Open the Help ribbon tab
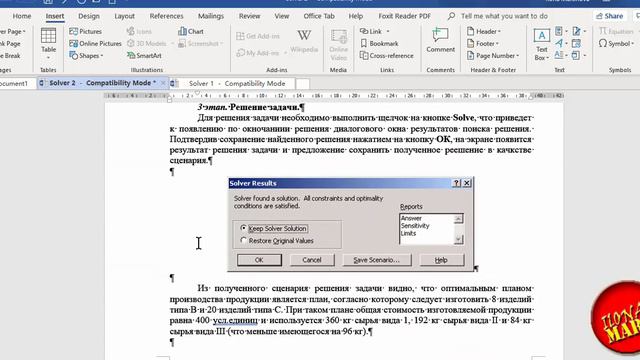640x360 pixels. 356,16
